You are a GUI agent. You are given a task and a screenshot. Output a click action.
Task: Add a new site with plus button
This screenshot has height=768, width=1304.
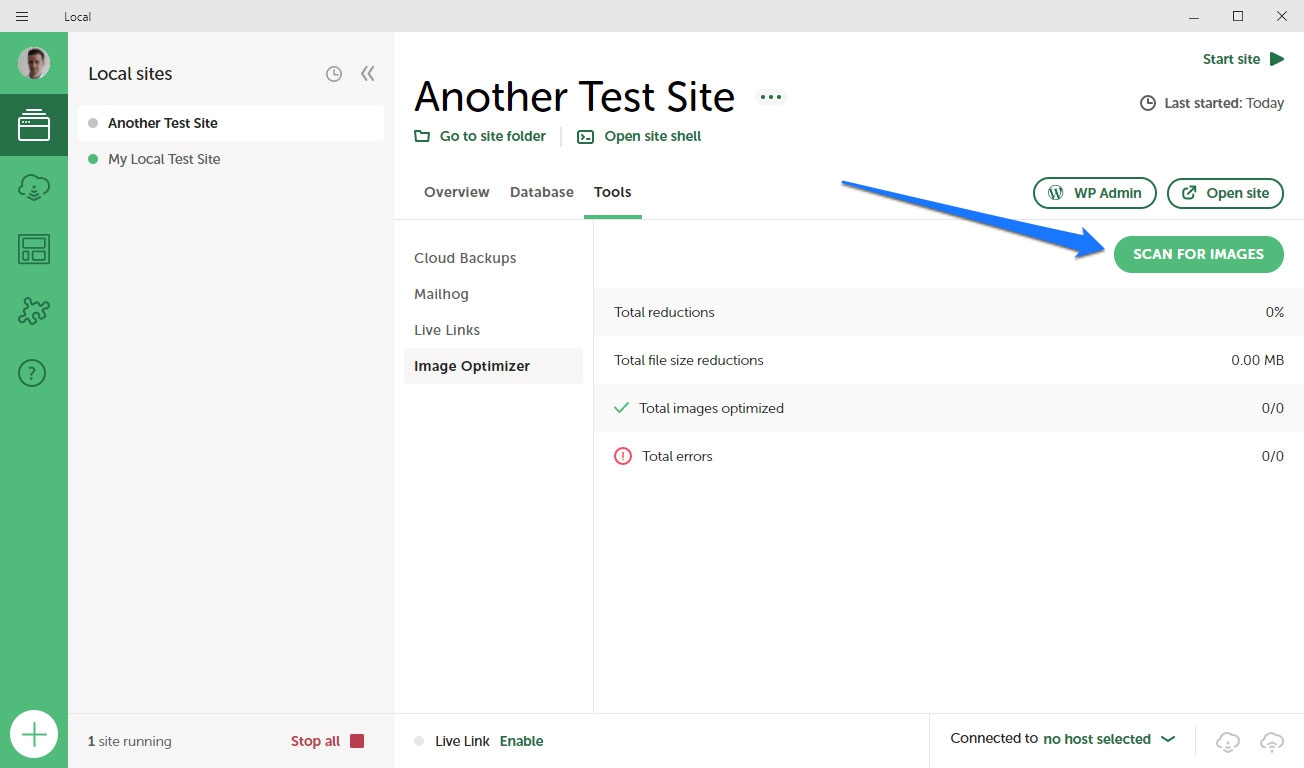point(34,736)
